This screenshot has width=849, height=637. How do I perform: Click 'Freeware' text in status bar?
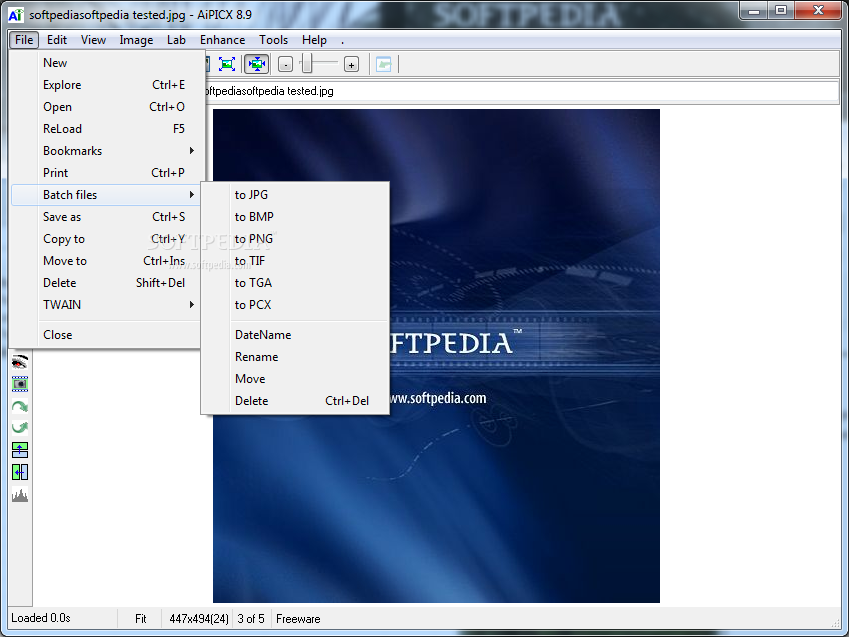coord(298,619)
